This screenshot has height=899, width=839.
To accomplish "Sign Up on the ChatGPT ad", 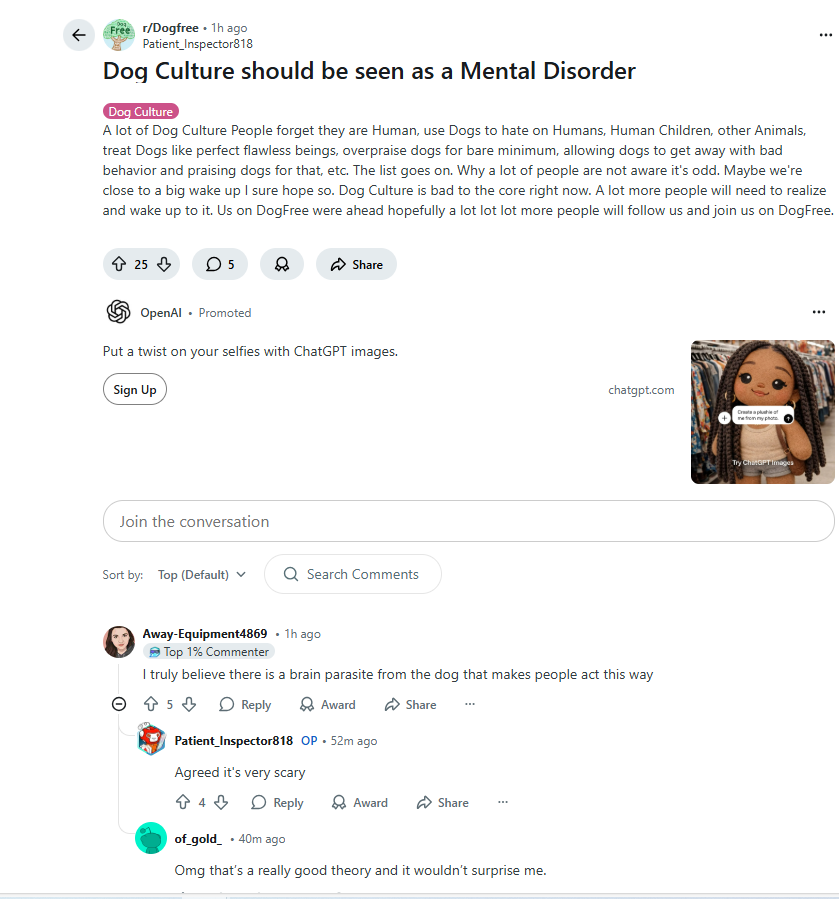I will (135, 389).
